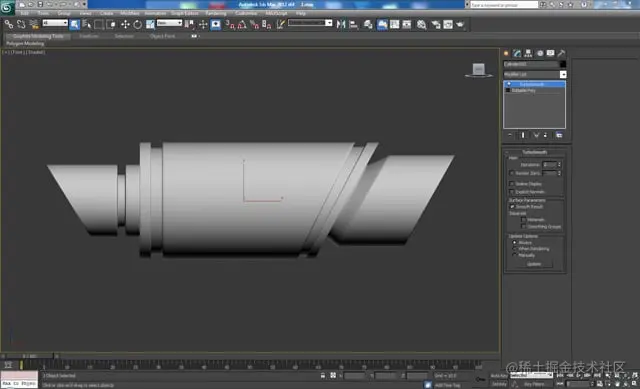Viewport: 640px width, 389px height.
Task: Open the reference coordinate system dropdown
Action: tap(169, 23)
